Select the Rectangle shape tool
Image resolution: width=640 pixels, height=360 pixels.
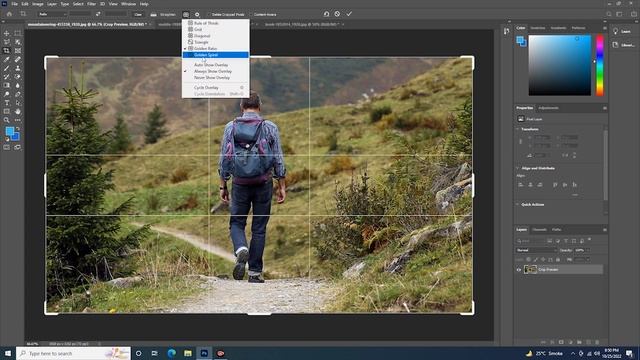[7, 111]
